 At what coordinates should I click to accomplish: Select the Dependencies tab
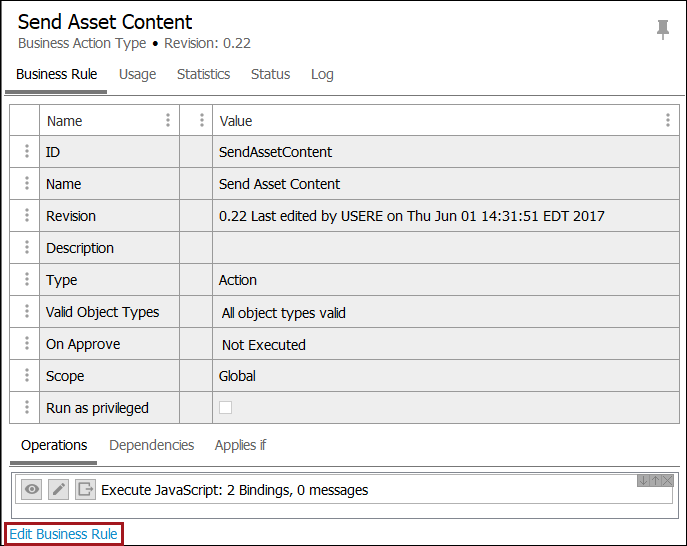151,446
